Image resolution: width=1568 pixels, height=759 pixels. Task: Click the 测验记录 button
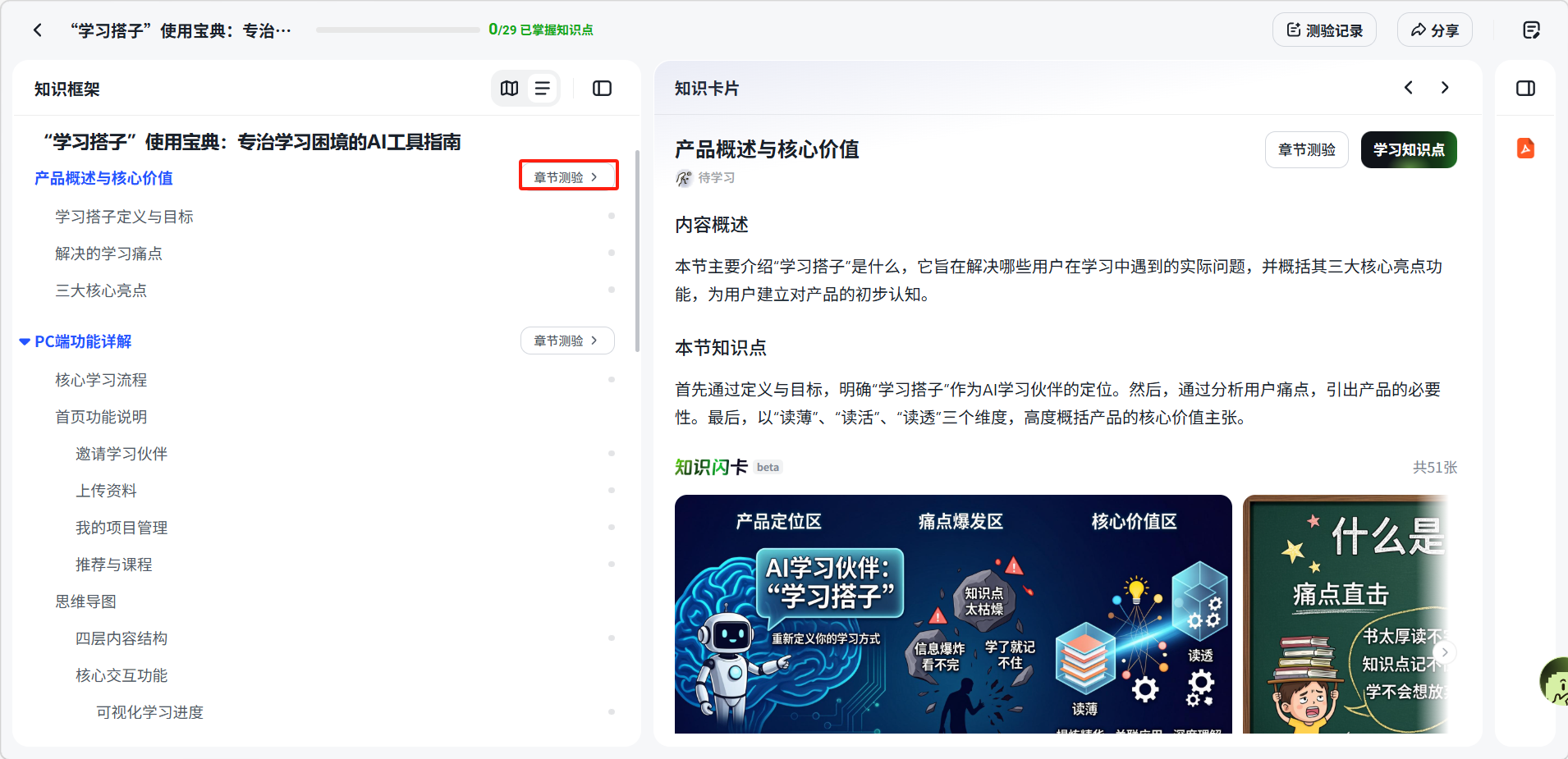pos(1324,30)
